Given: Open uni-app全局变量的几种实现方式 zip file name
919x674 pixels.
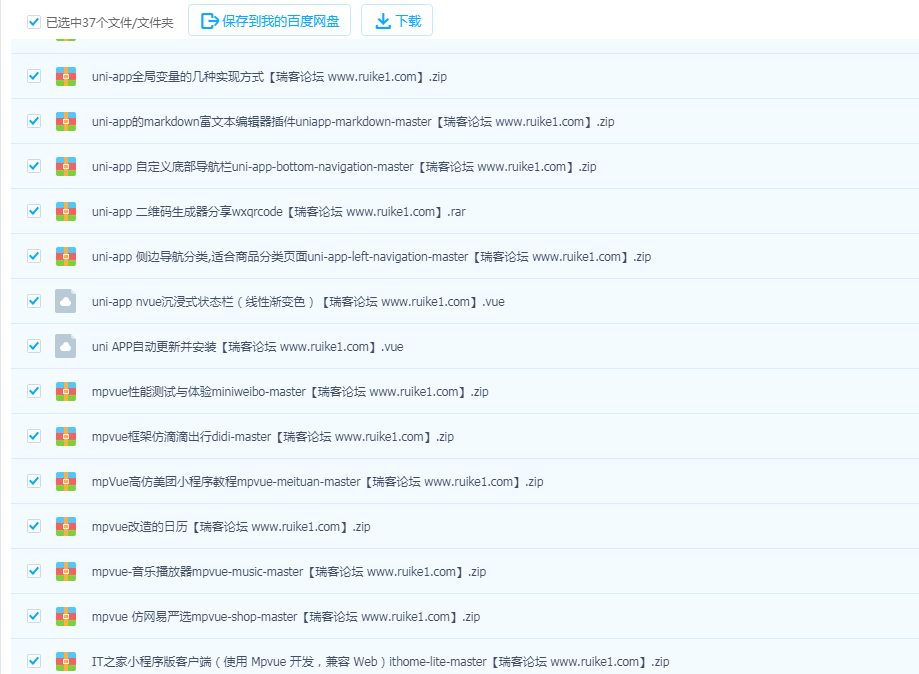Looking at the screenshot, I should coord(269,77).
